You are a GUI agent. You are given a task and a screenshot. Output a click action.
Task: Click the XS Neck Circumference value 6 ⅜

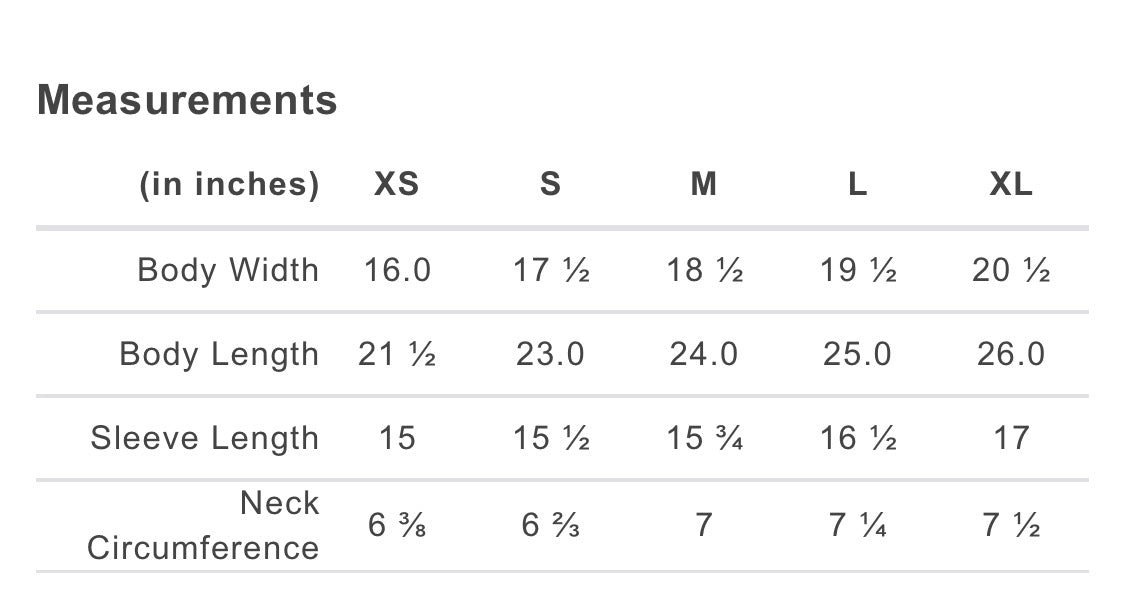397,525
